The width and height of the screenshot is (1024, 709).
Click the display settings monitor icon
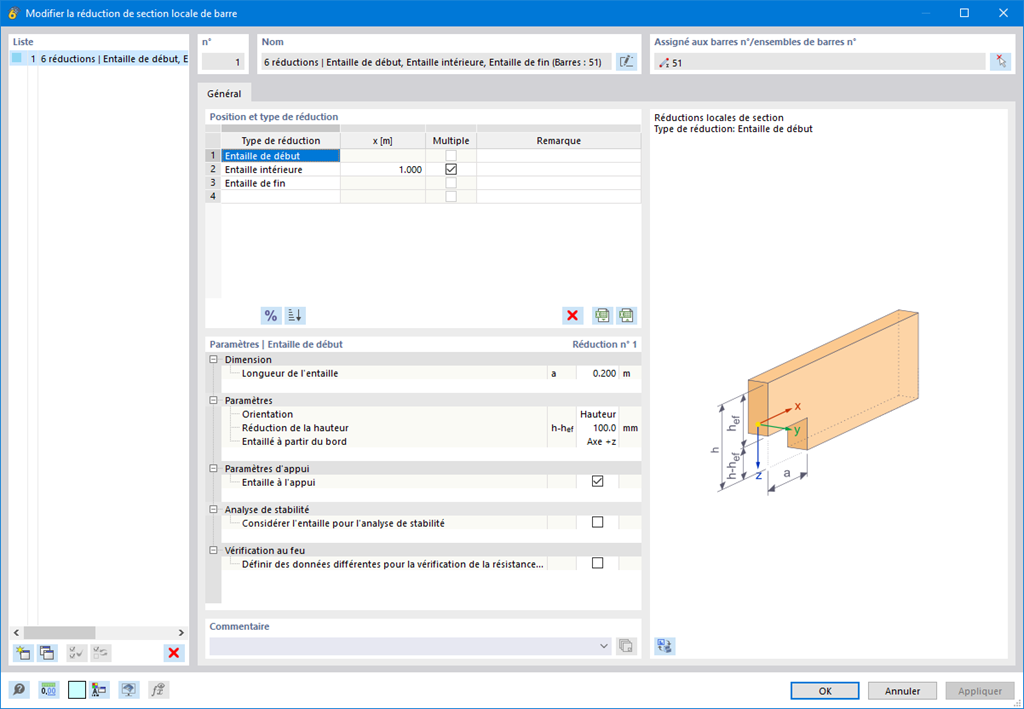point(129,690)
